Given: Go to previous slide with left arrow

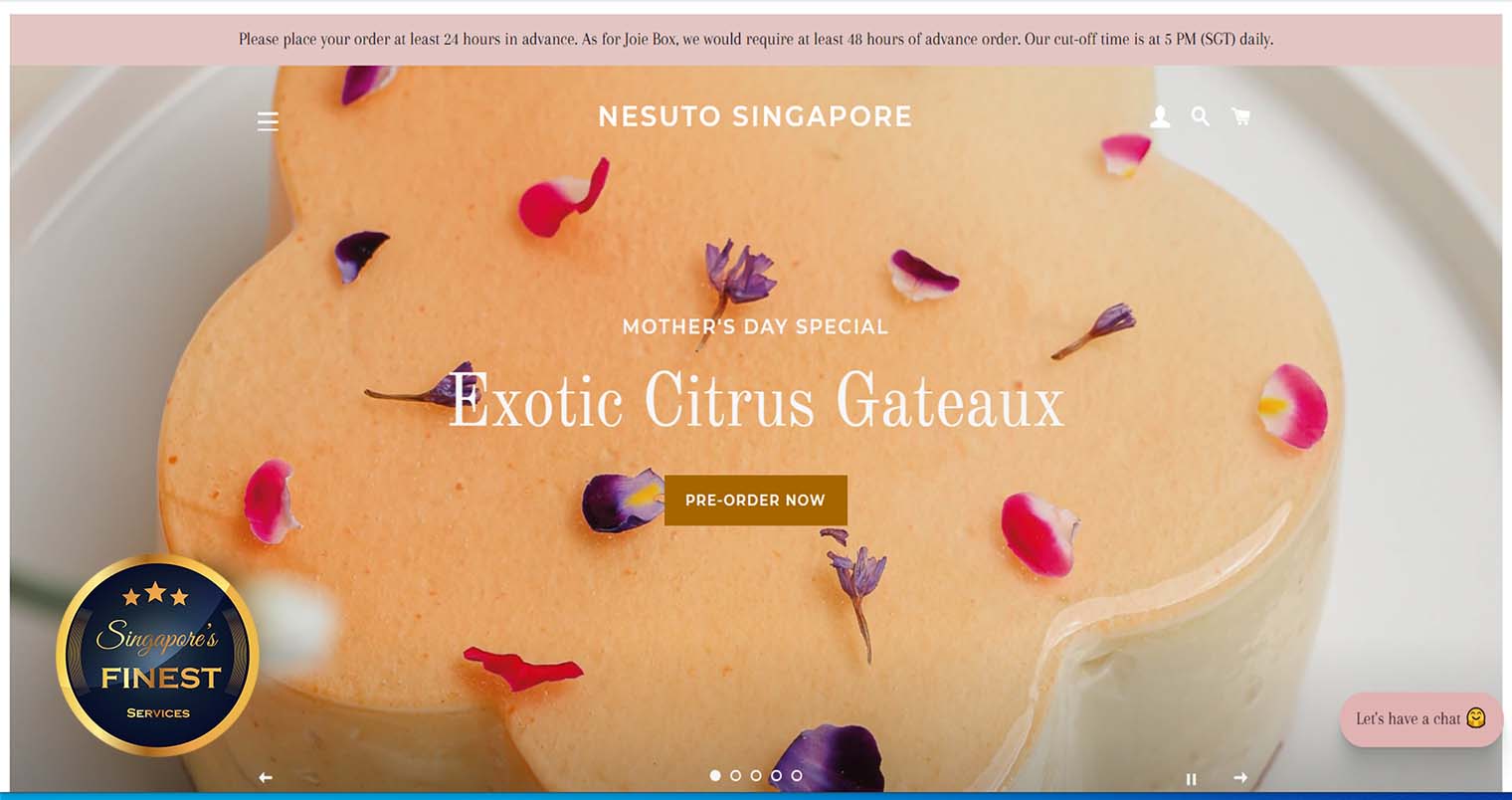Looking at the screenshot, I should tap(265, 777).
